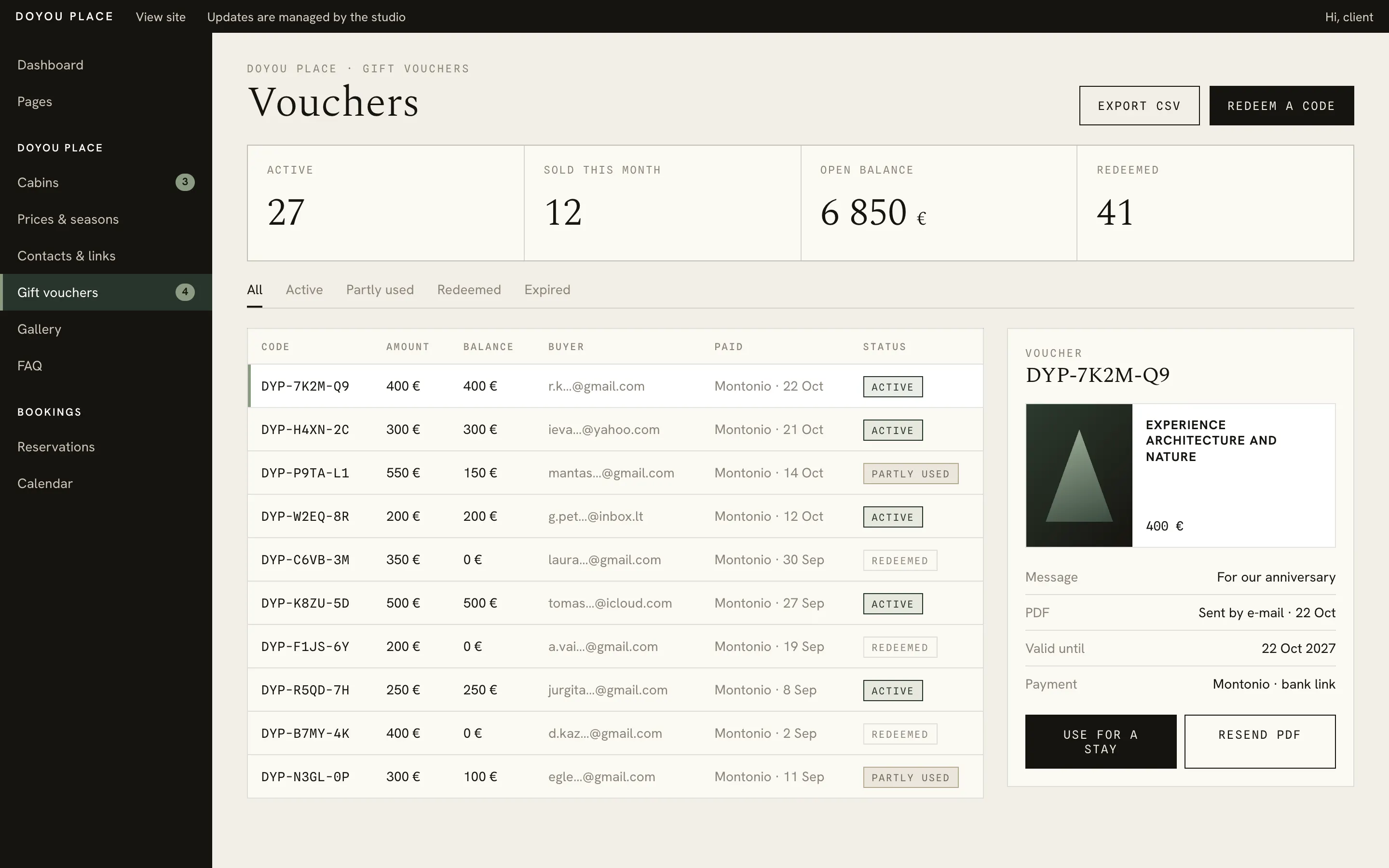Select voucher row DYP-P9TA-L1
The image size is (1389, 868).
click(x=615, y=473)
